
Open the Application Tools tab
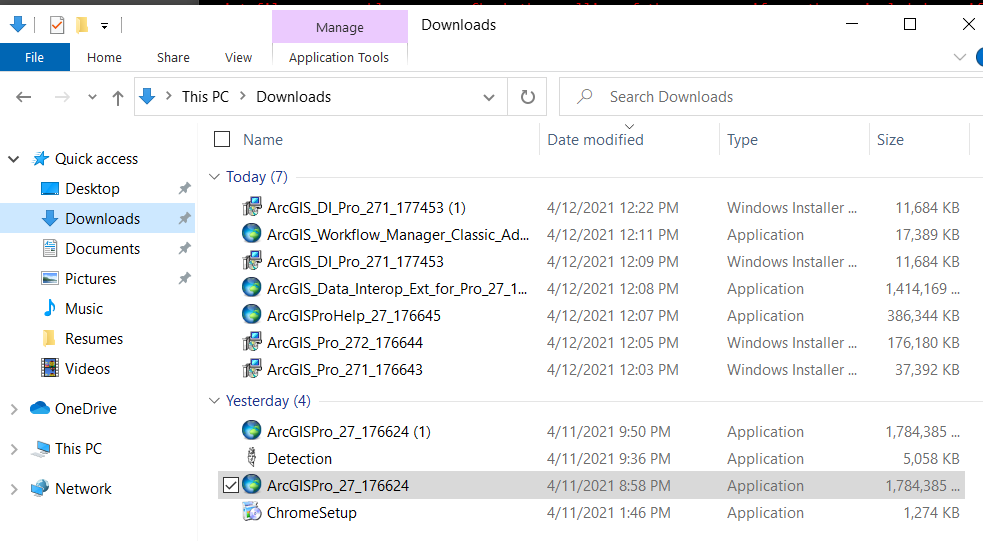339,58
